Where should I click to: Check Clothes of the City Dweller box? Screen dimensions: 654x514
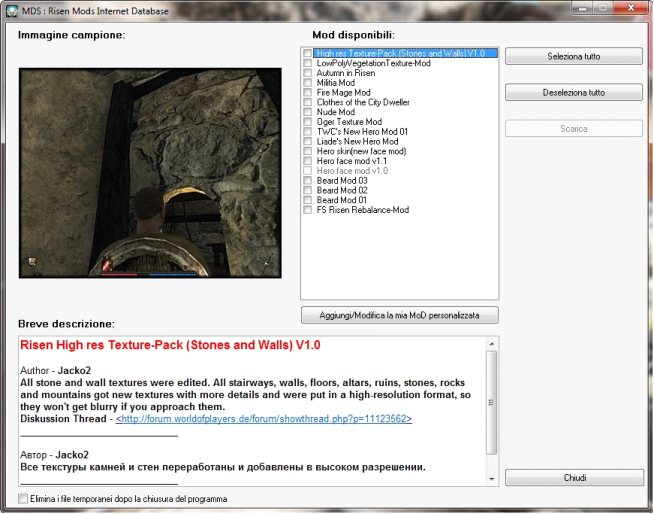307,102
